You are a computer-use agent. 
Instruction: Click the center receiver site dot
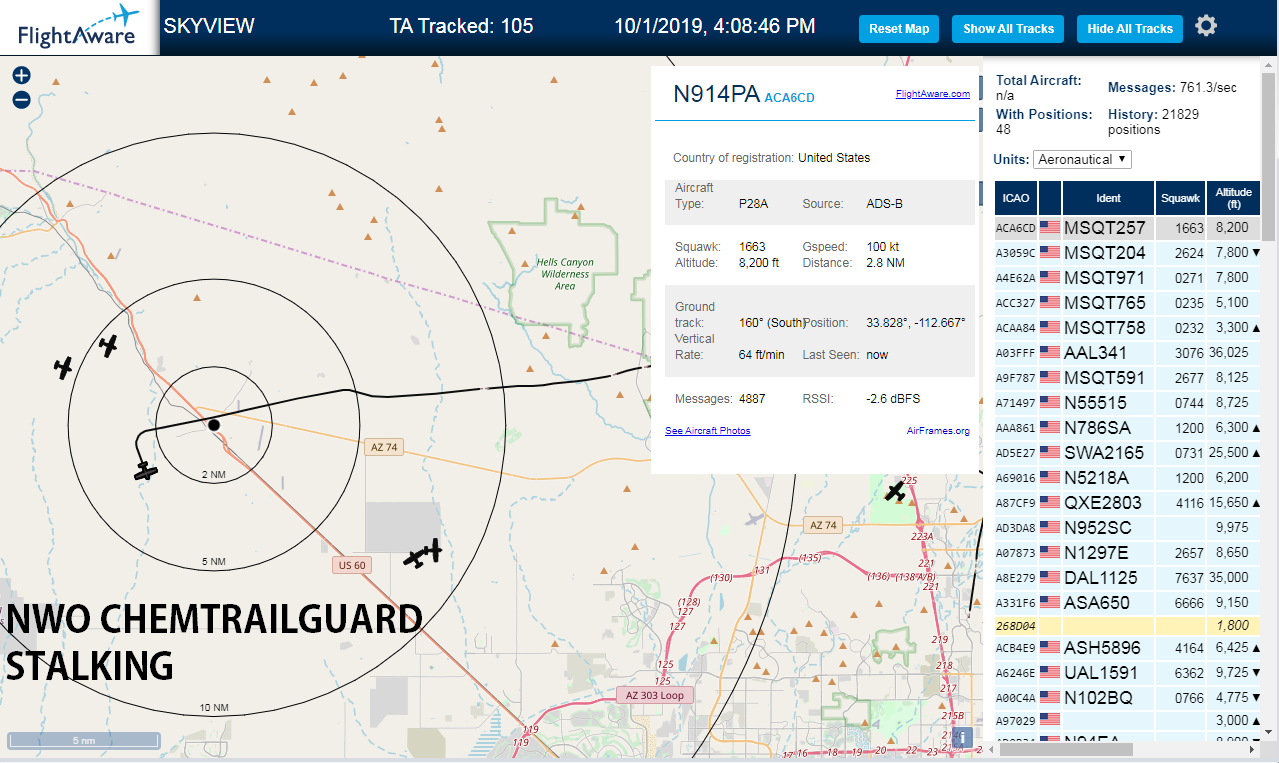[x=213, y=425]
